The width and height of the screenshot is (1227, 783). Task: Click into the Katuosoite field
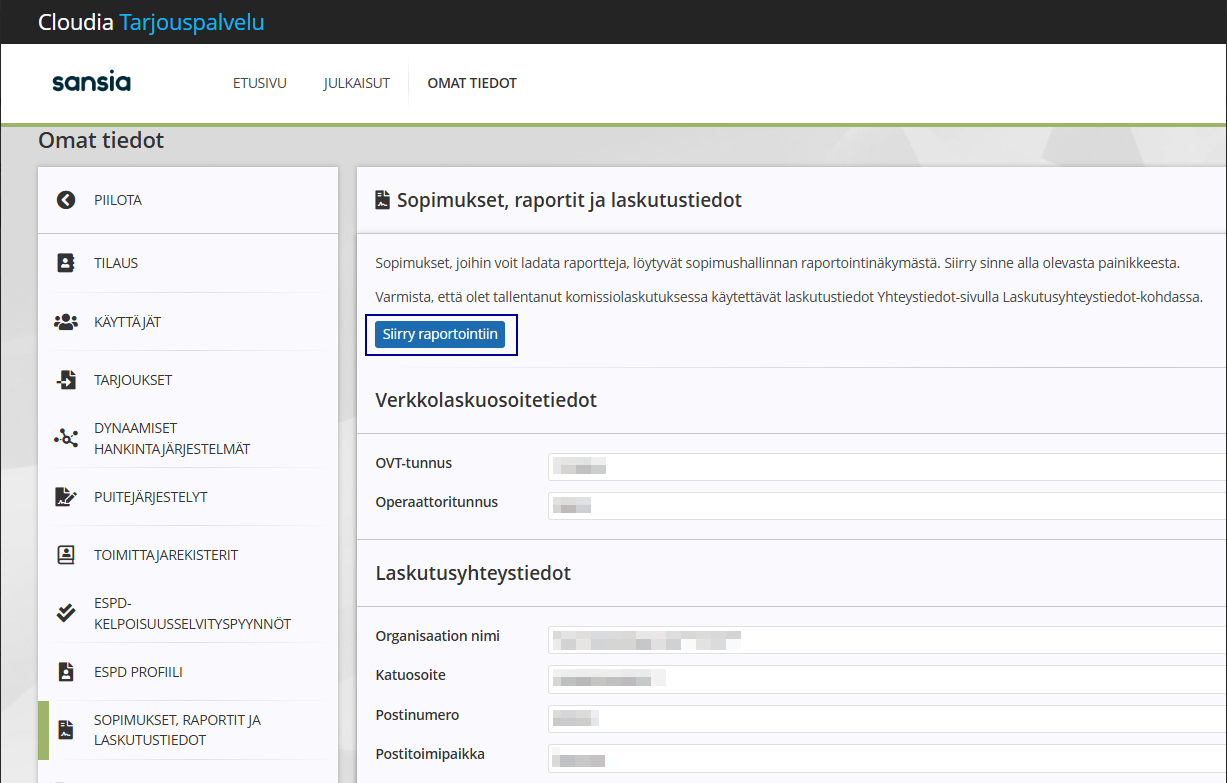pyautogui.click(x=887, y=679)
